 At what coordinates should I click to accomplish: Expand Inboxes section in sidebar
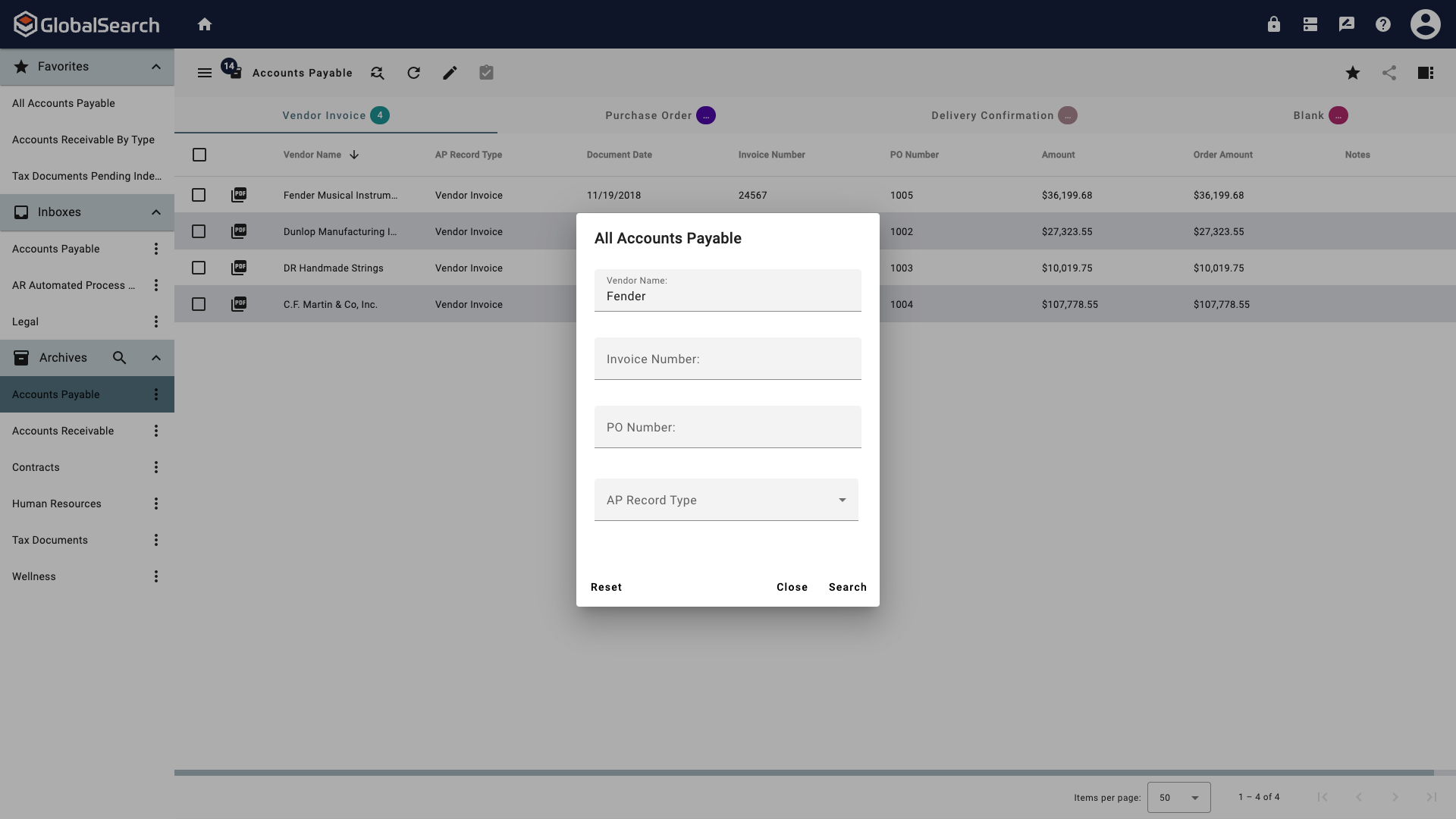pyautogui.click(x=156, y=213)
